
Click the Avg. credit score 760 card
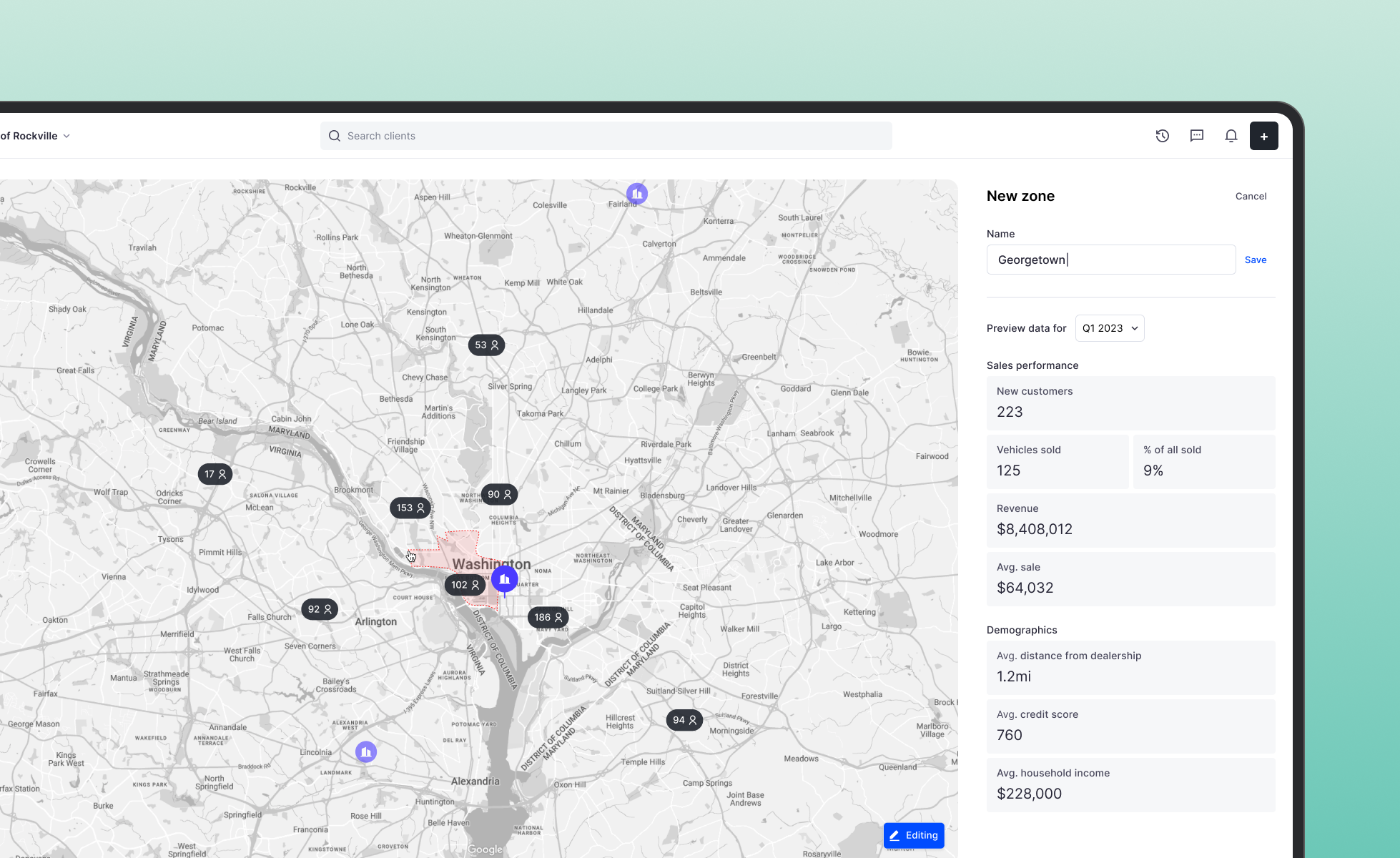click(1131, 726)
